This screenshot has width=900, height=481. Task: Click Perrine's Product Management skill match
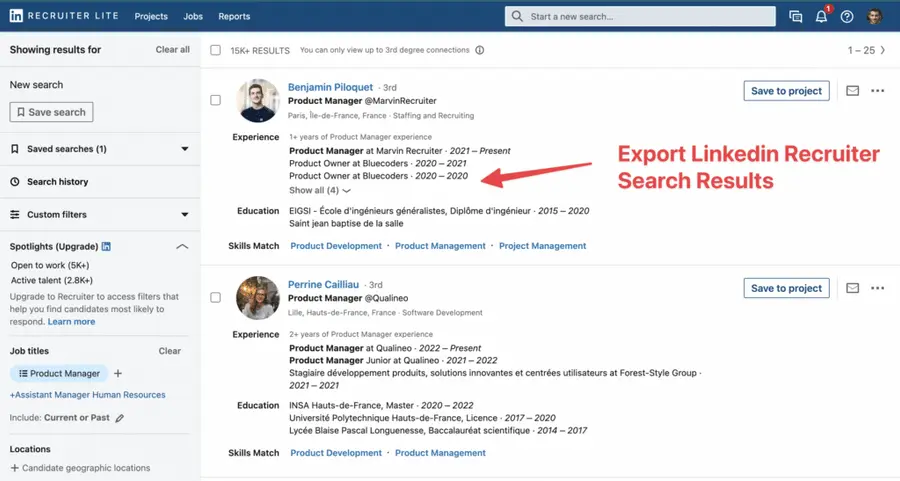[440, 453]
